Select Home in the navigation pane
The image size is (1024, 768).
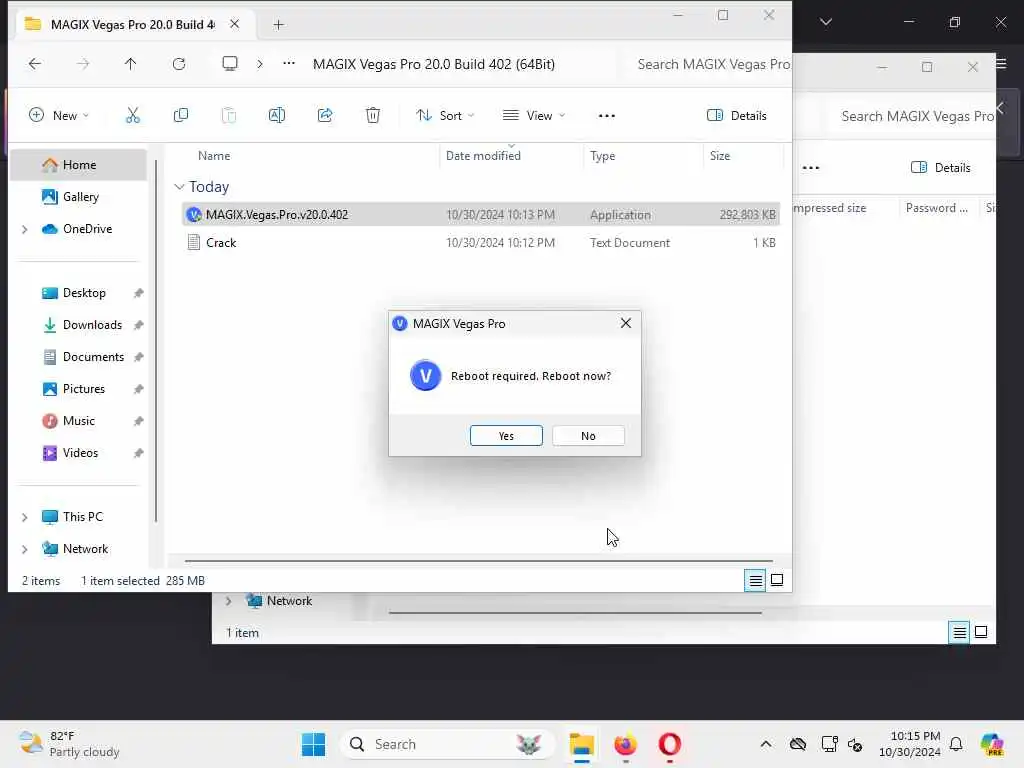click(x=79, y=165)
